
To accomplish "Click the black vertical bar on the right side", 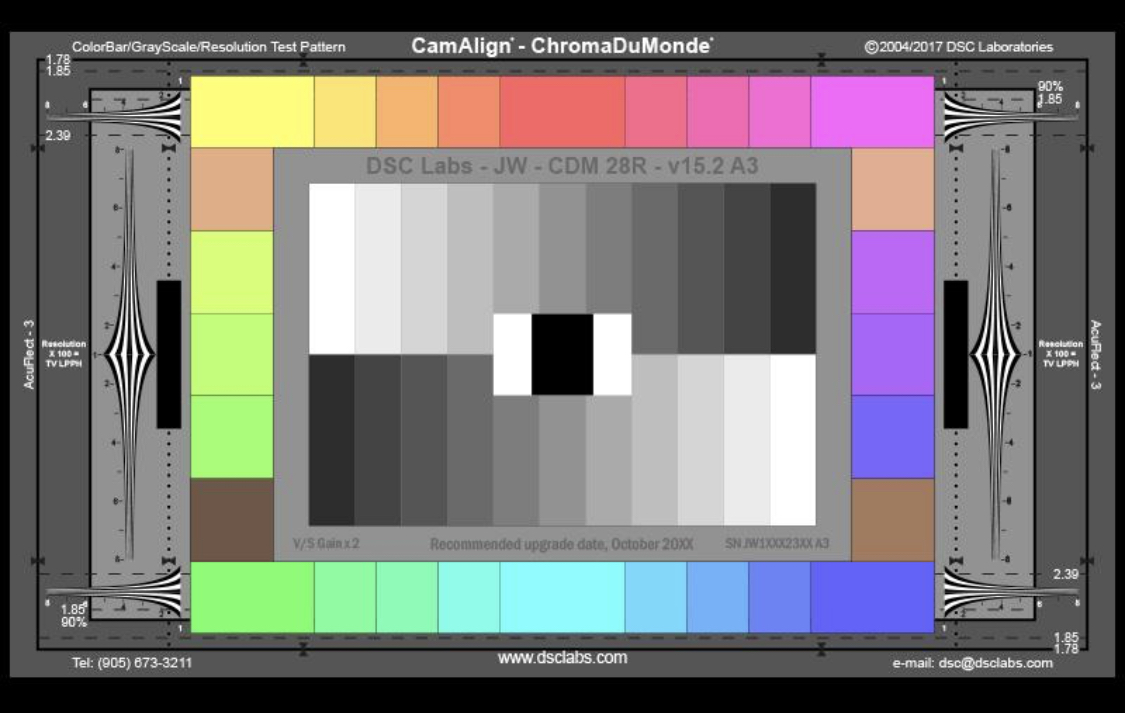I will pyautogui.click(x=956, y=354).
